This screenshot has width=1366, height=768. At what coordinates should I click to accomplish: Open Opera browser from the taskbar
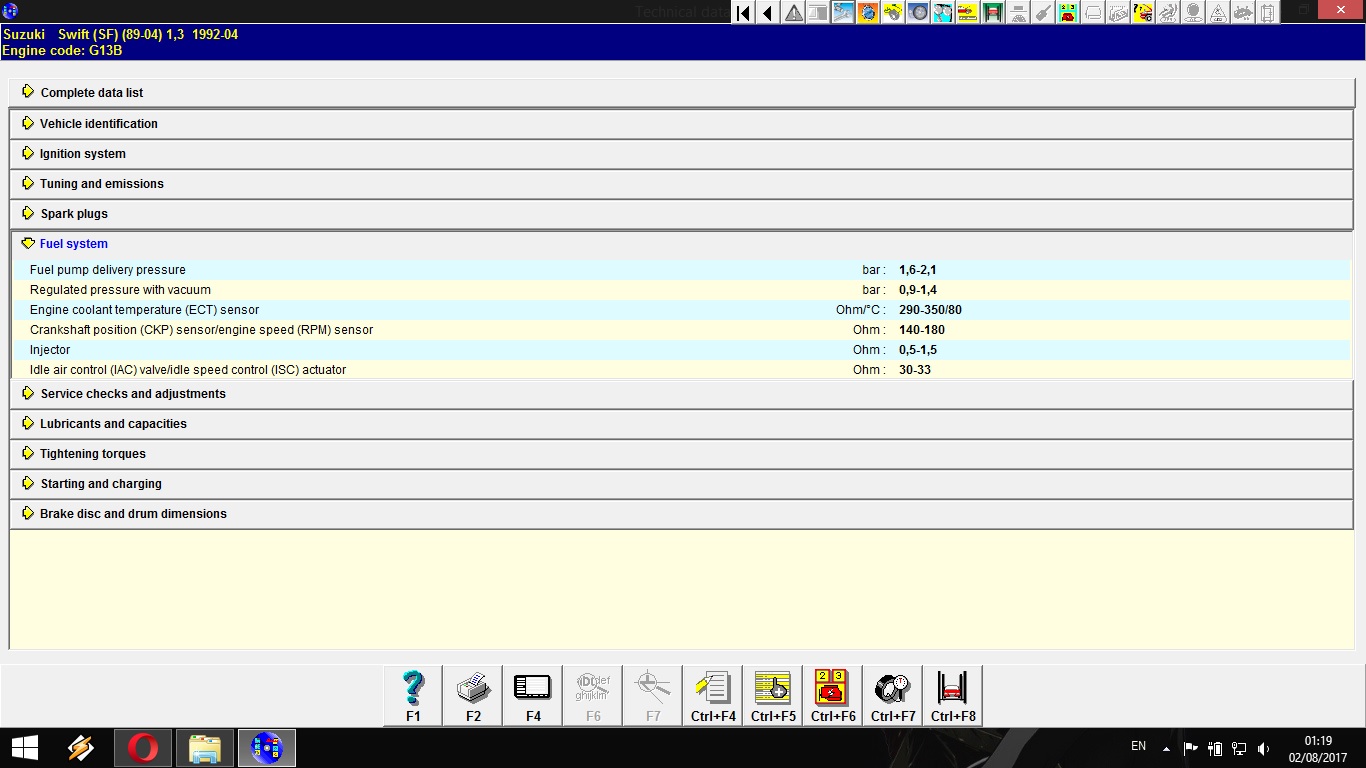coord(143,748)
